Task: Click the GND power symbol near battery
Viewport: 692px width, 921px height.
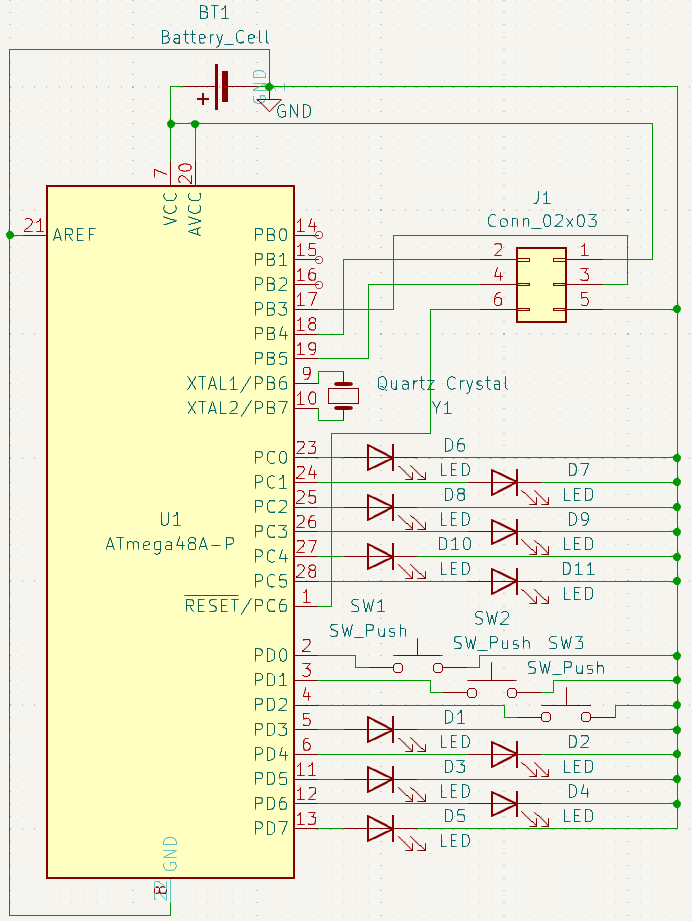Action: click(269, 104)
